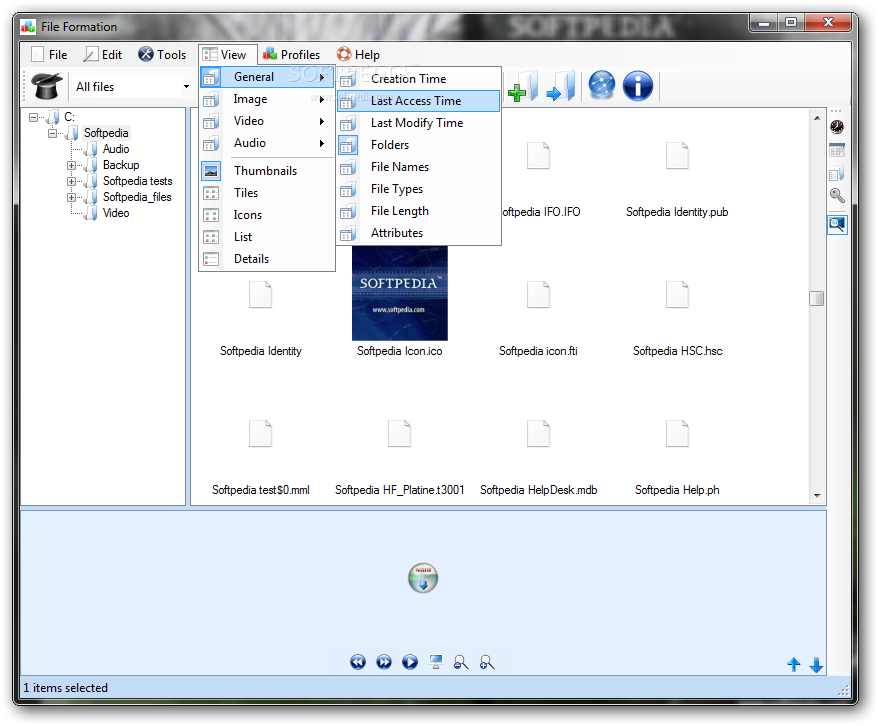This screenshot has width=879, height=726.
Task: Click the monitor fullscreen icon in preview pane
Action: (x=436, y=662)
